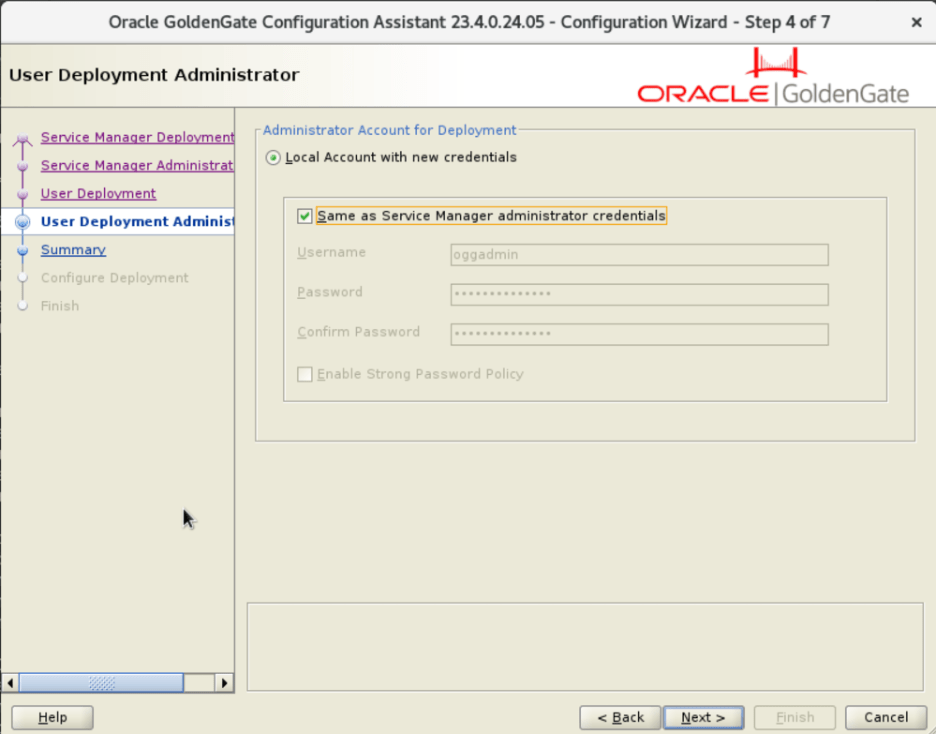The height and width of the screenshot is (734, 936).
Task: Click the Back button
Action: (620, 717)
